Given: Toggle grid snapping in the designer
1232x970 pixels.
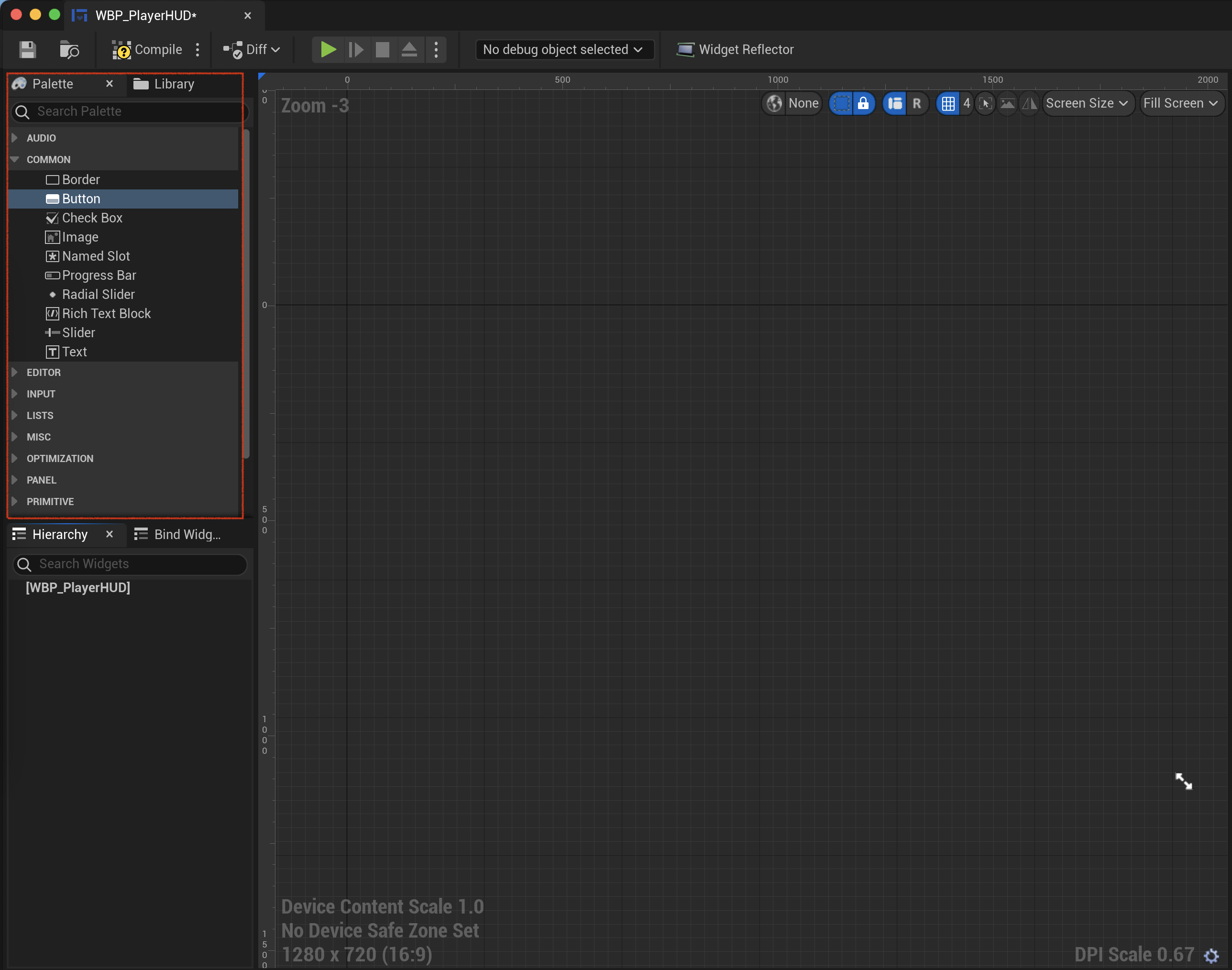Looking at the screenshot, I should pyautogui.click(x=948, y=103).
